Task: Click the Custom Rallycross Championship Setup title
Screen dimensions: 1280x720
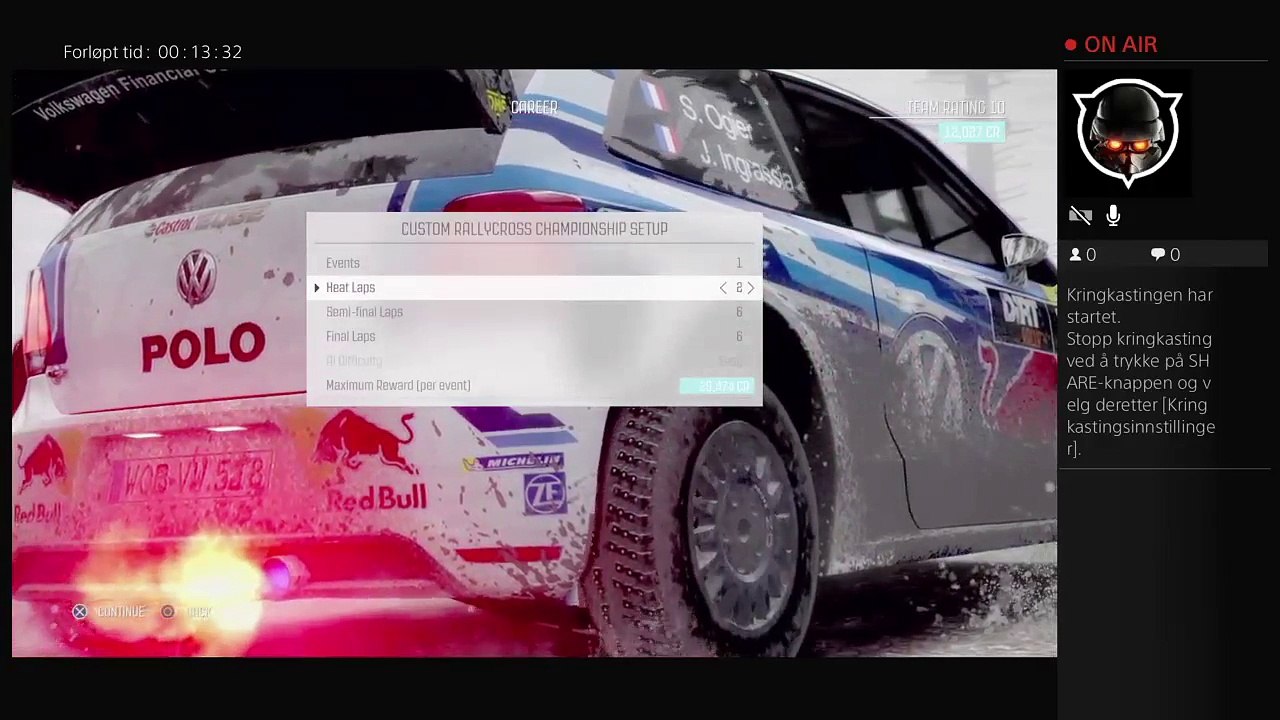Action: point(534,229)
